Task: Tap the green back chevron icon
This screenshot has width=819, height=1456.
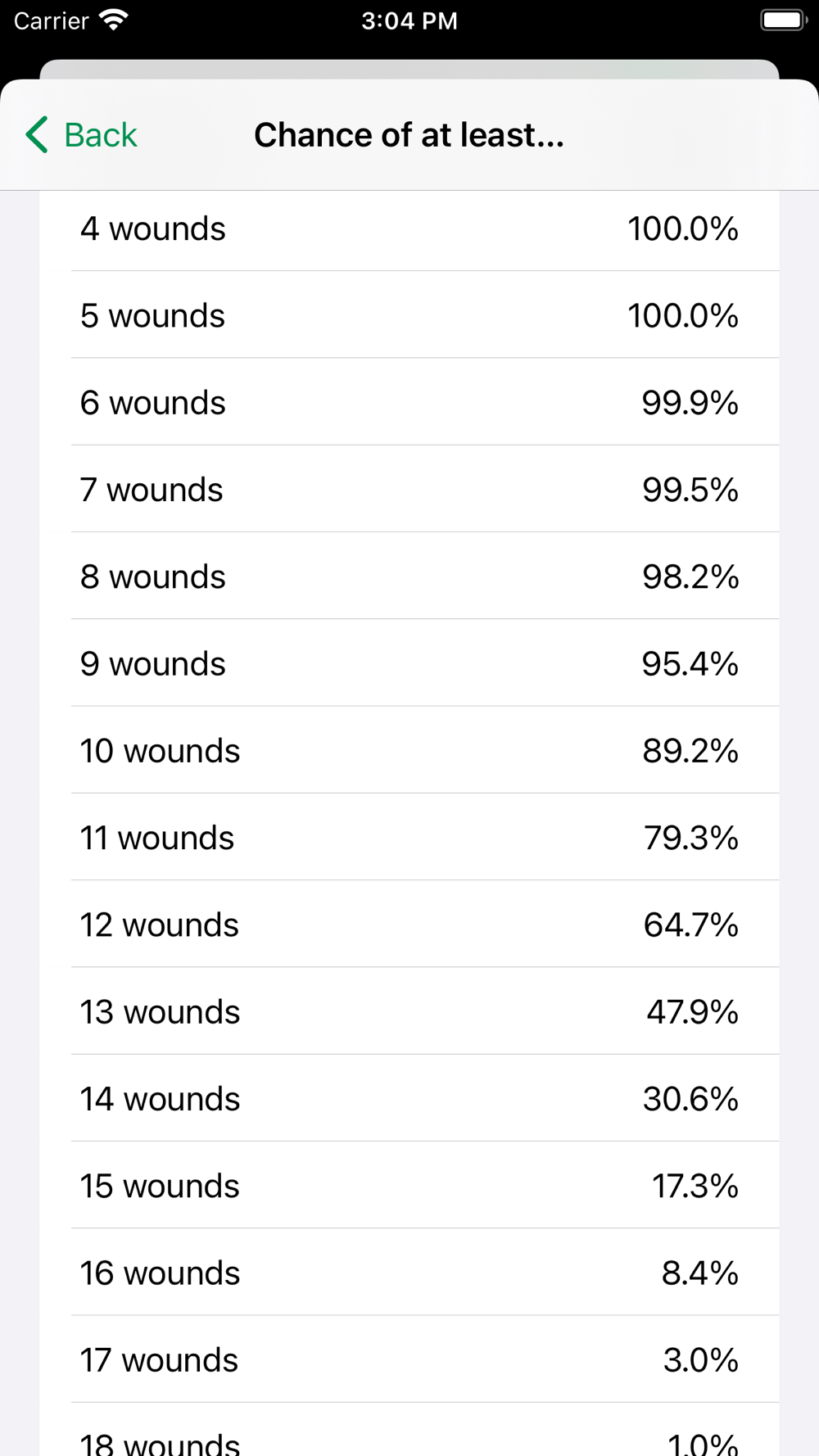Action: pyautogui.click(x=37, y=135)
